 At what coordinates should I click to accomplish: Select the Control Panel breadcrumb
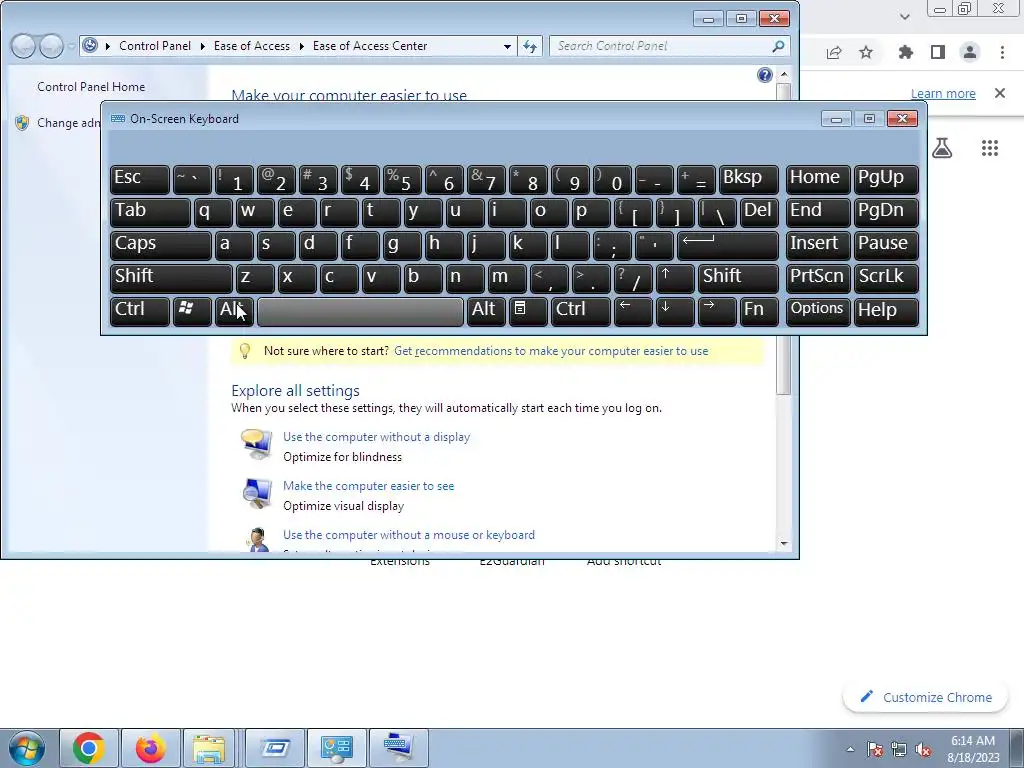[x=155, y=46]
